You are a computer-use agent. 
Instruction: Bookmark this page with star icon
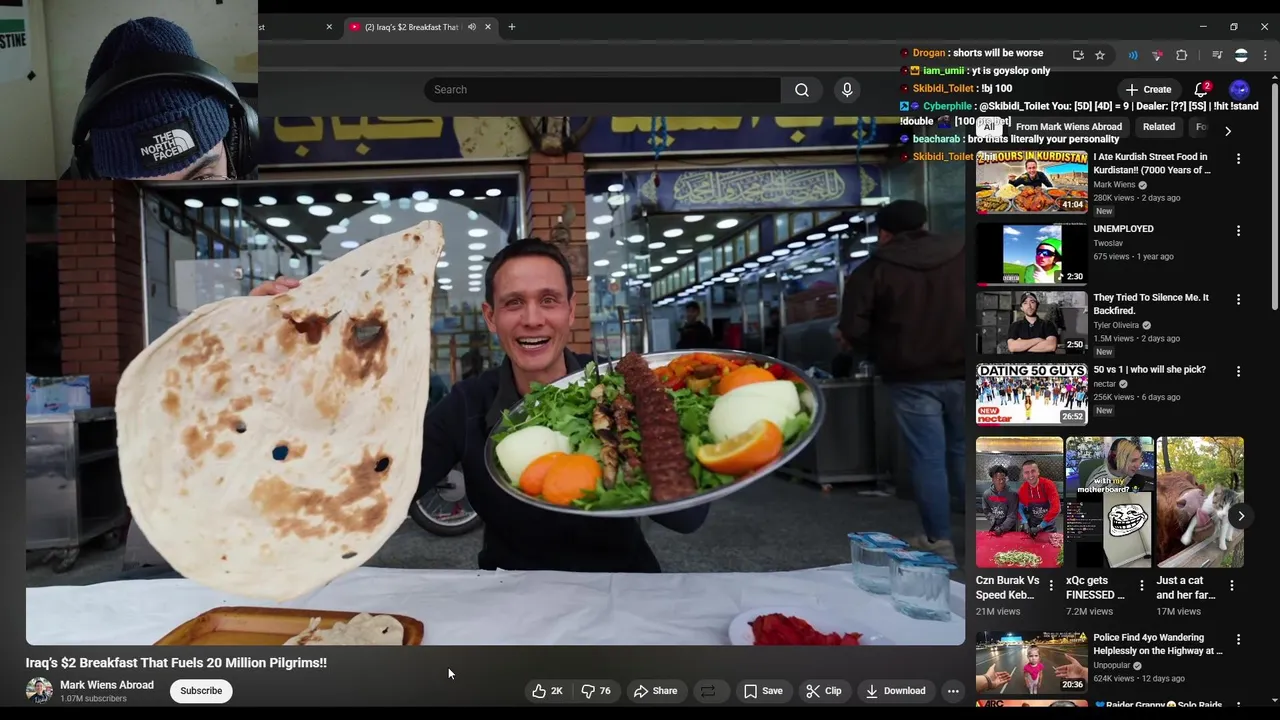(1100, 55)
